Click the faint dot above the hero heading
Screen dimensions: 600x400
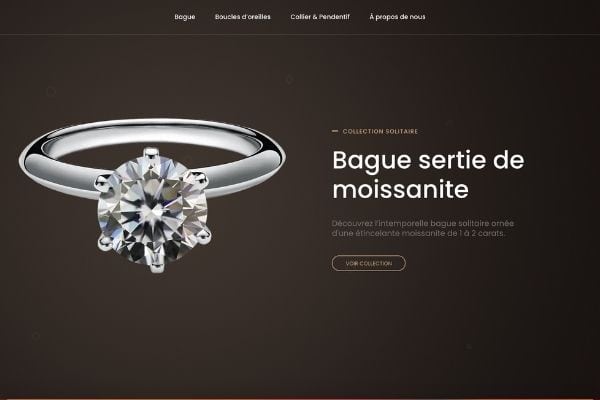coord(449,123)
